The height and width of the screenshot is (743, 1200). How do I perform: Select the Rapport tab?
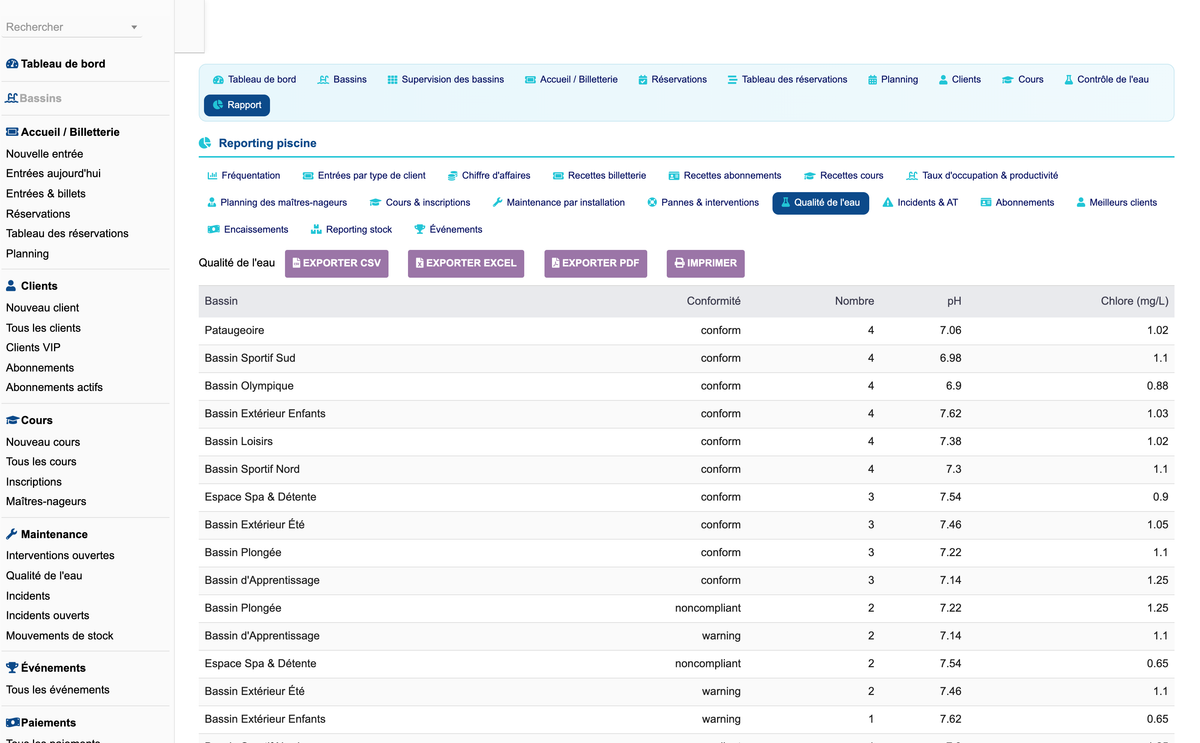click(x=237, y=105)
